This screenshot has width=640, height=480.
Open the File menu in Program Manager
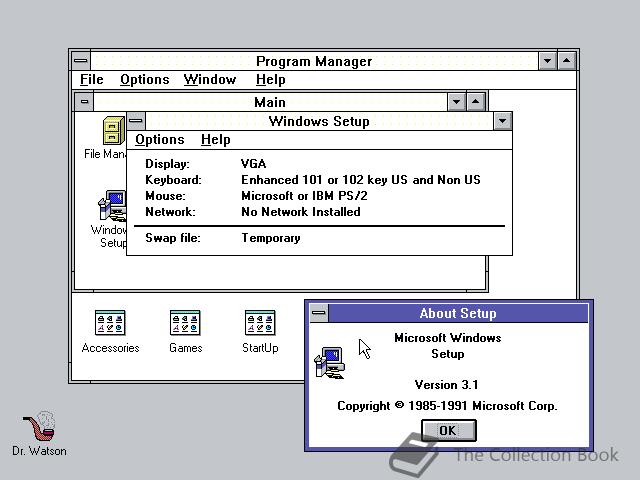click(91, 79)
